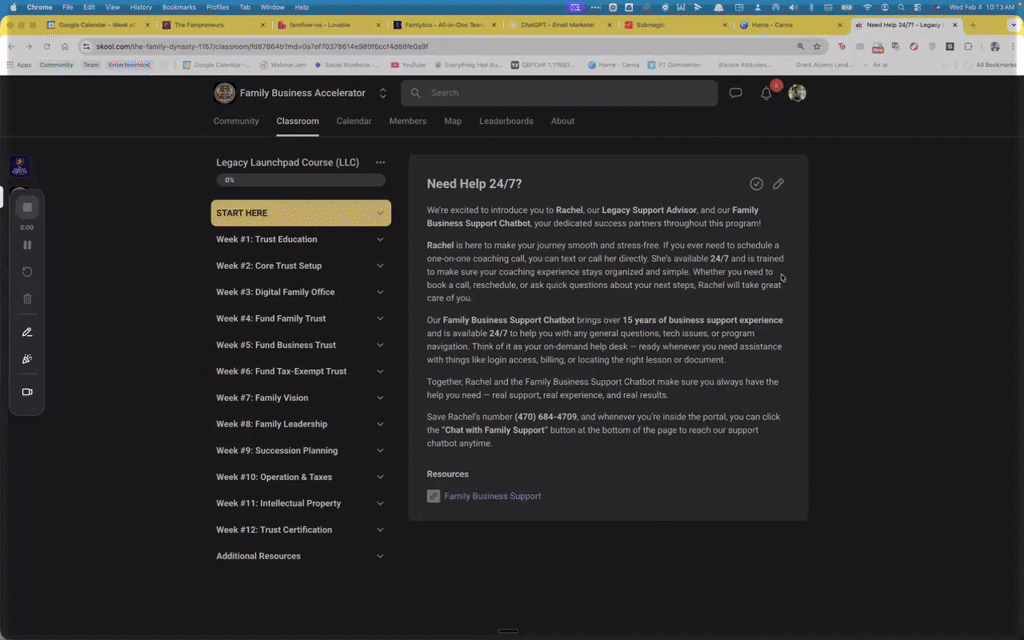Open the Leaderboards tab
This screenshot has width=1024, height=640.
click(x=506, y=121)
